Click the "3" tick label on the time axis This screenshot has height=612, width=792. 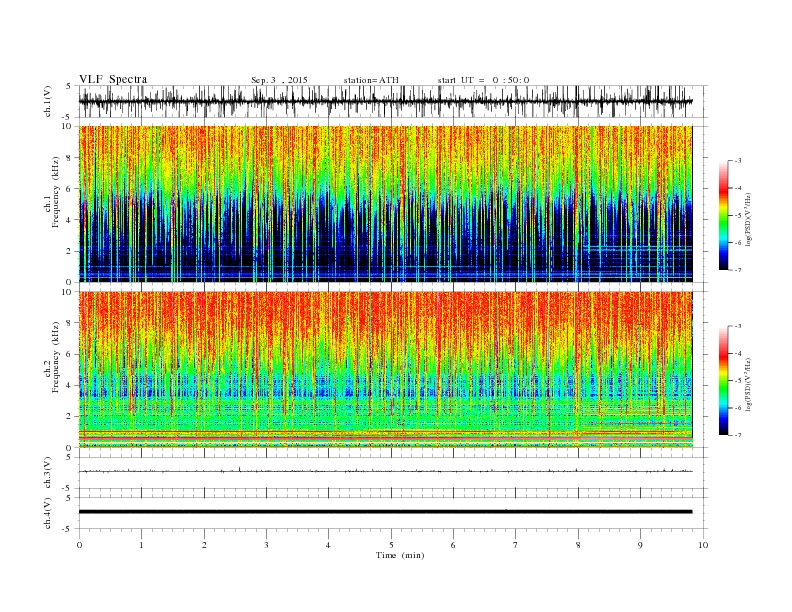[x=266, y=545]
